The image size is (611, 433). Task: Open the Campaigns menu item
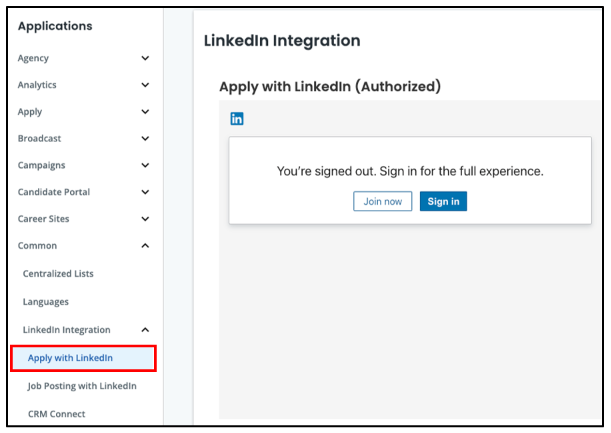(x=41, y=166)
